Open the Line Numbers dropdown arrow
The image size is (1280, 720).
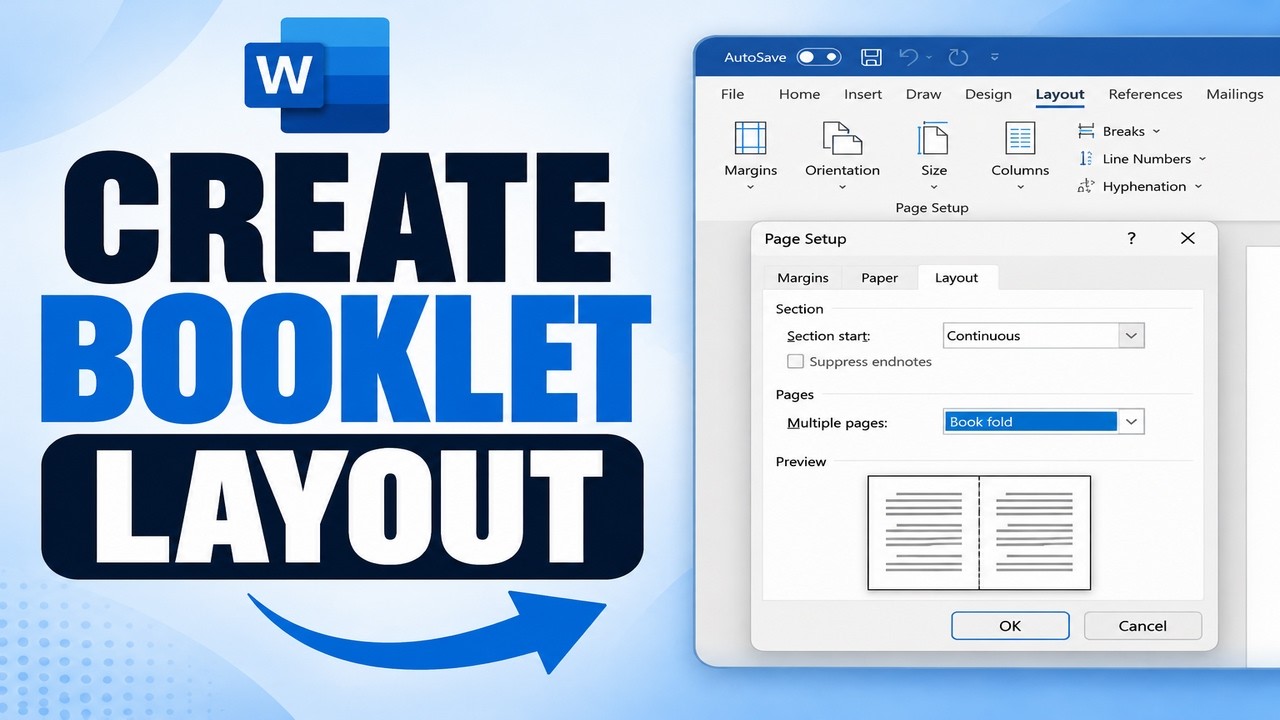pos(1202,159)
